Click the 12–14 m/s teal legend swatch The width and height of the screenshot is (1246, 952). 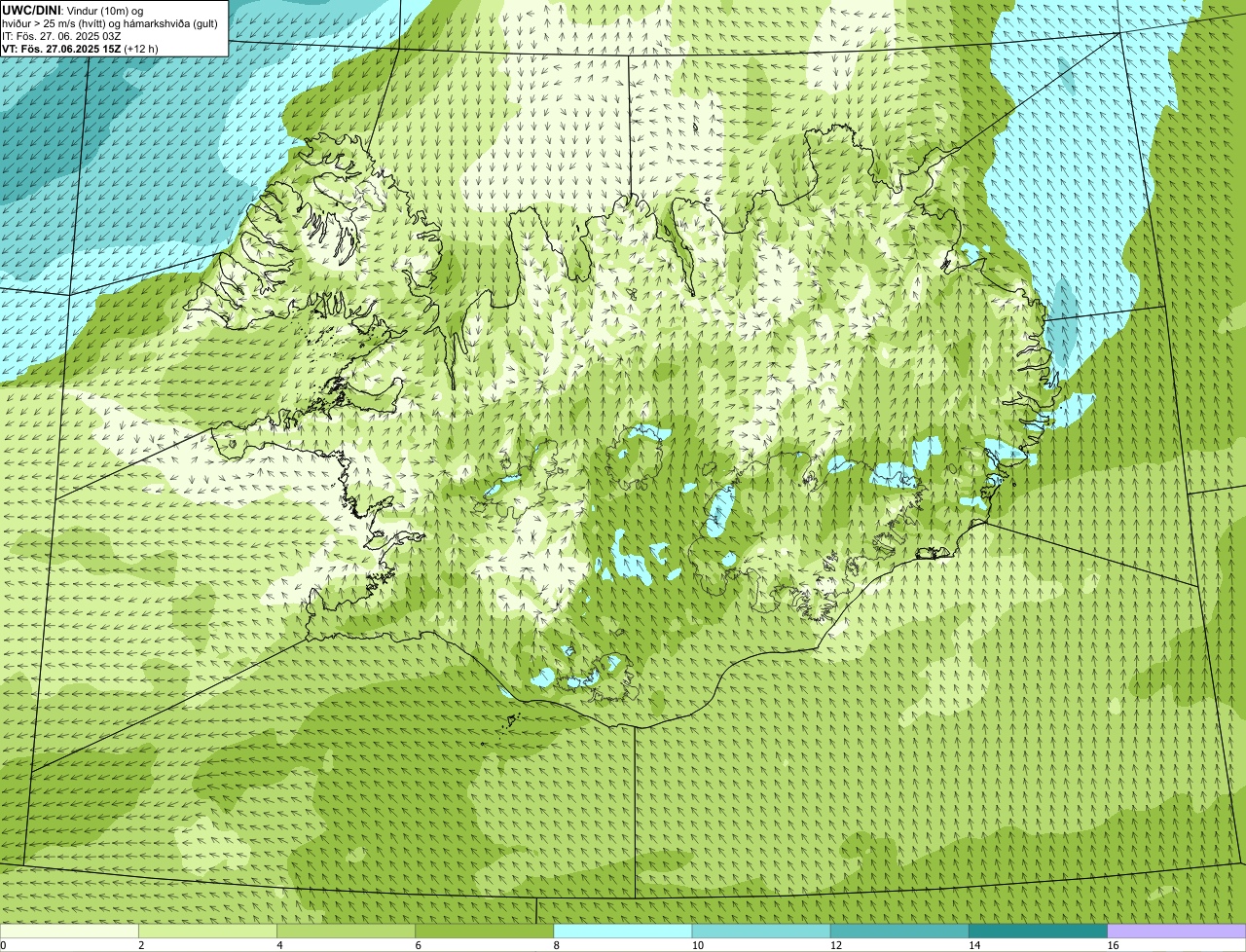point(899,931)
